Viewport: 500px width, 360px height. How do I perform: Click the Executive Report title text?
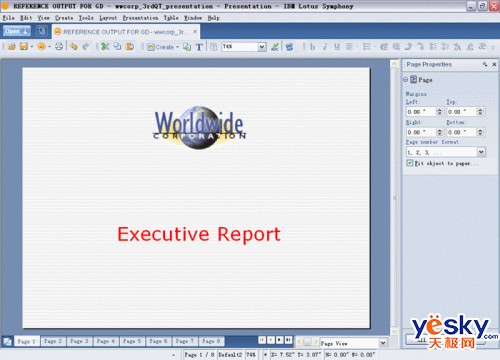pyautogui.click(x=199, y=234)
